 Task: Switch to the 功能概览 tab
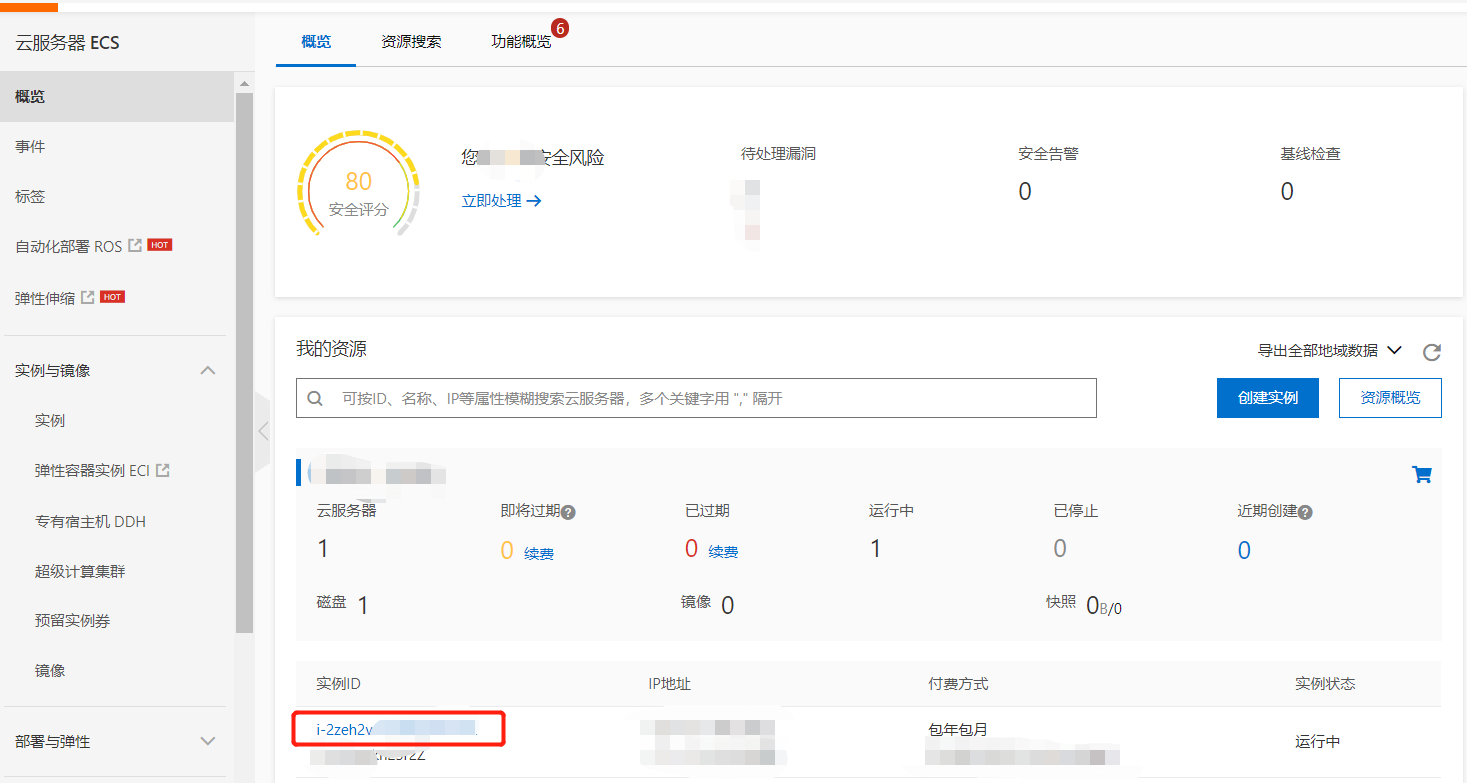click(x=521, y=42)
